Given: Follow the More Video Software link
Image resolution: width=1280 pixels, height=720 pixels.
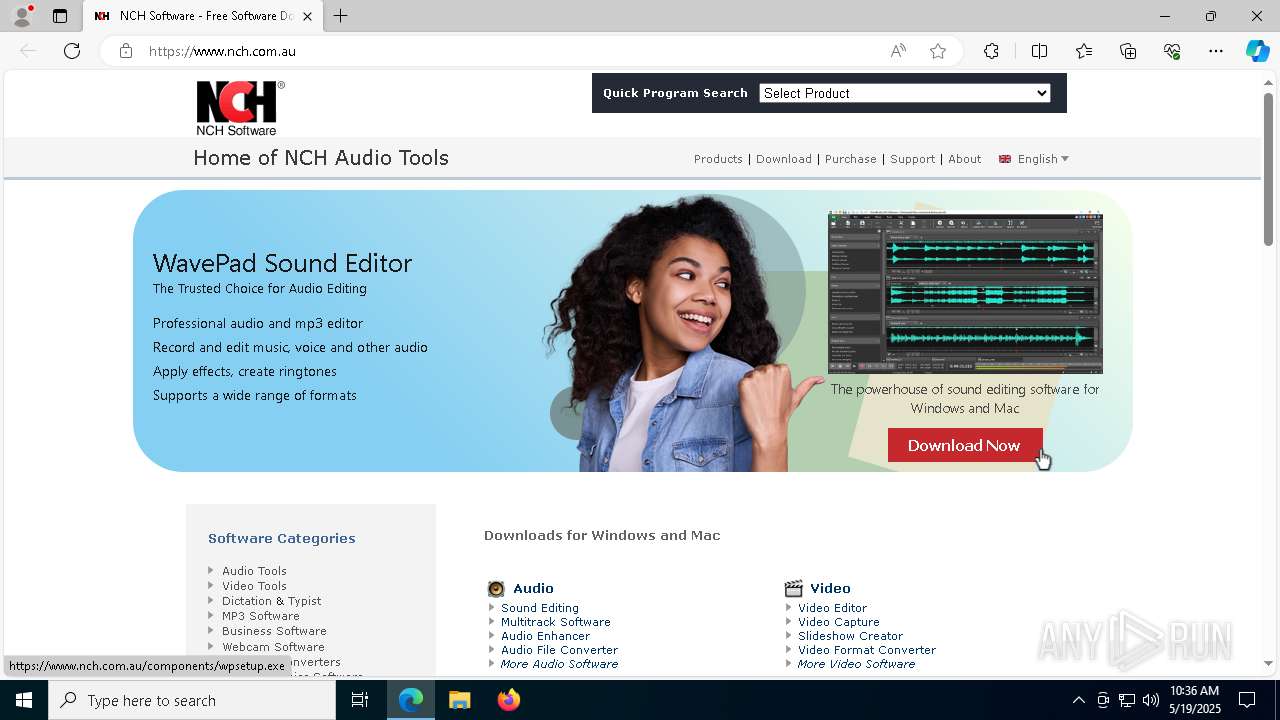Looking at the screenshot, I should tap(857, 664).
